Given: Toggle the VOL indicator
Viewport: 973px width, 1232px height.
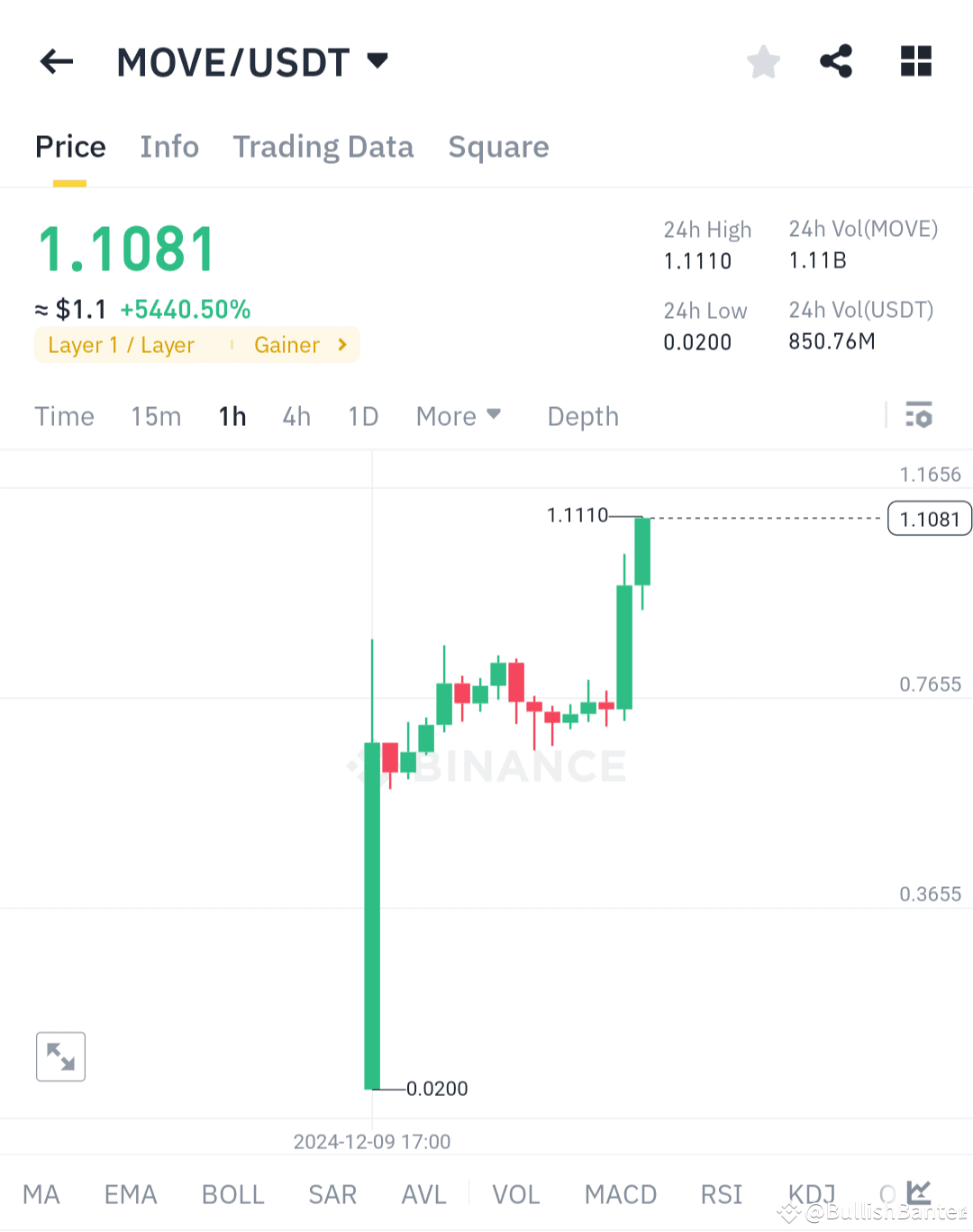Looking at the screenshot, I should (x=516, y=1194).
